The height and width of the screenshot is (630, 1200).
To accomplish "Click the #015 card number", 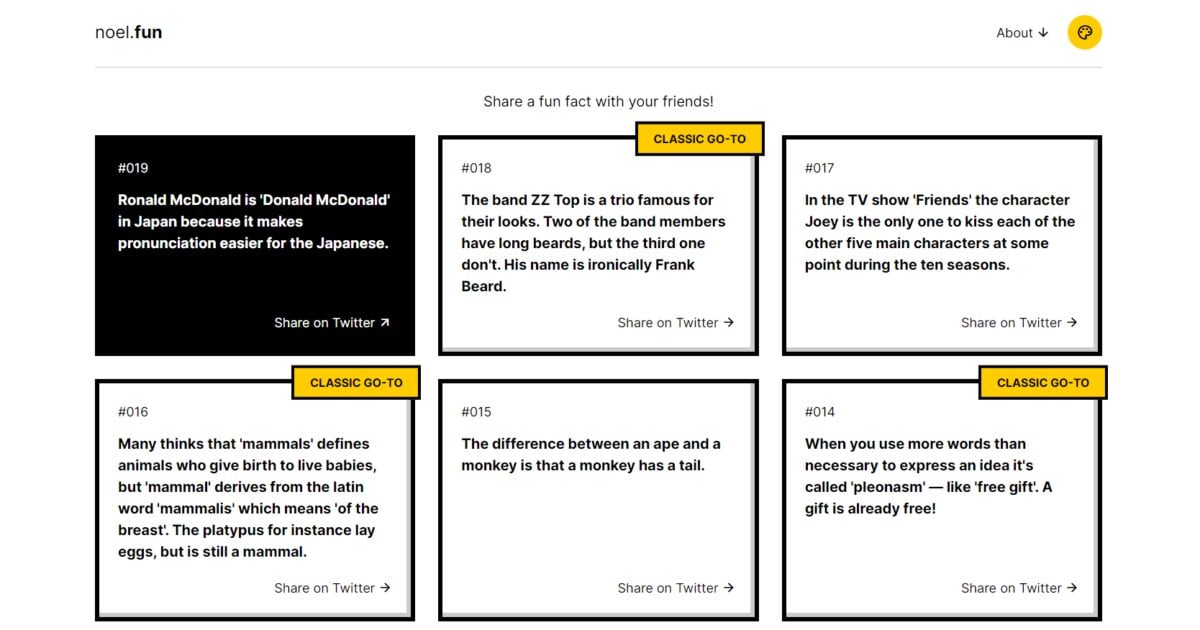I will click(476, 412).
